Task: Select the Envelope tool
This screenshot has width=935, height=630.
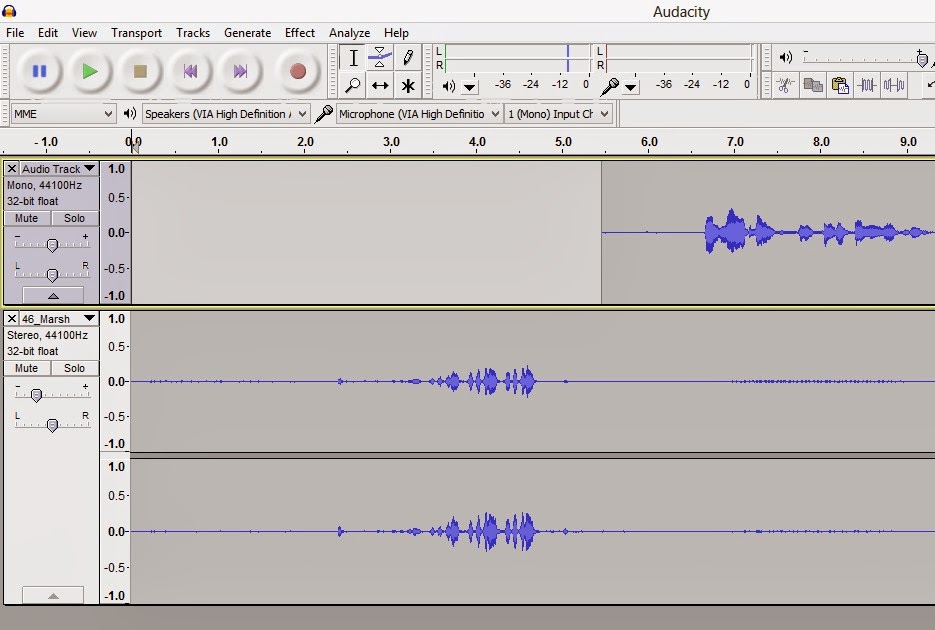Action: [380, 58]
